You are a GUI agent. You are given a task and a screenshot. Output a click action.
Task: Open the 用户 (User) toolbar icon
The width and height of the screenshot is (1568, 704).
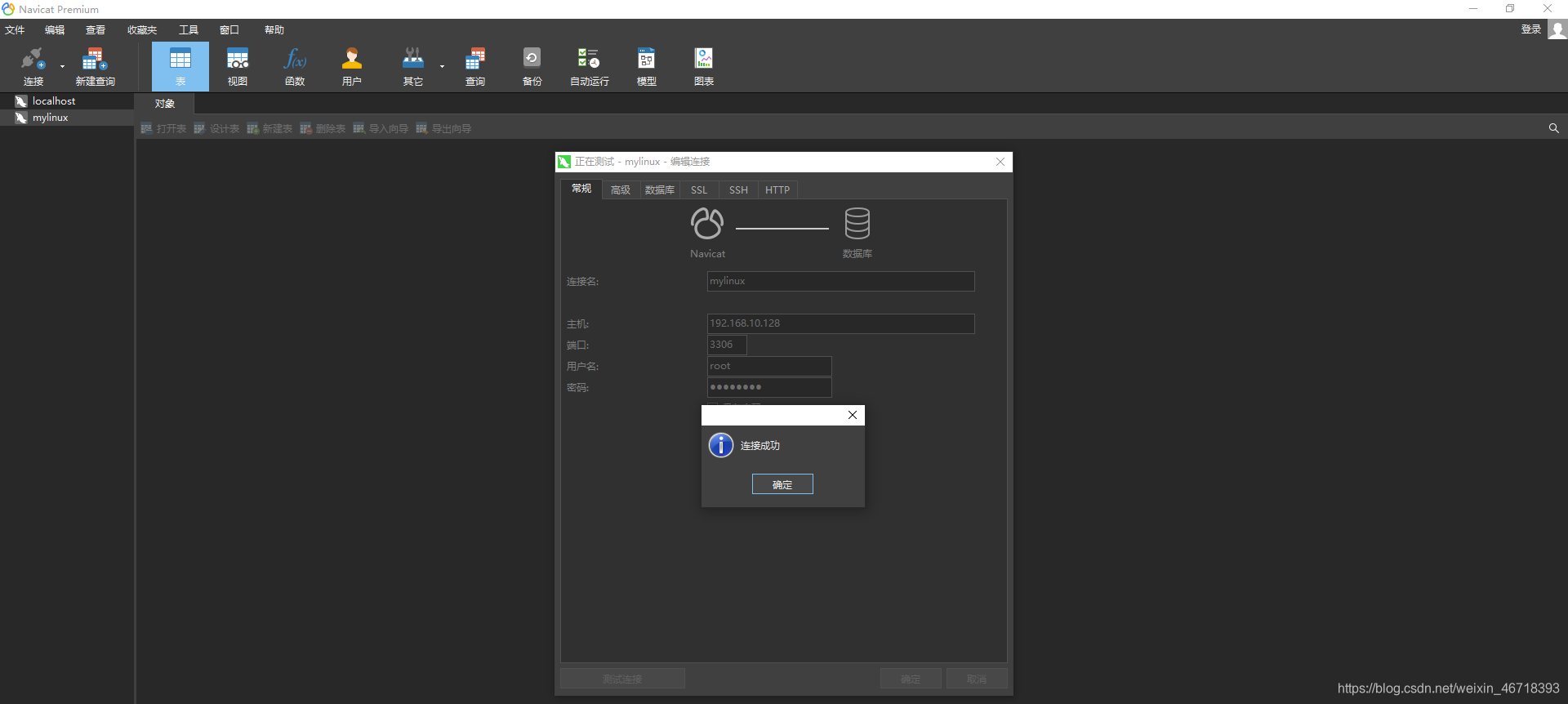pyautogui.click(x=352, y=60)
